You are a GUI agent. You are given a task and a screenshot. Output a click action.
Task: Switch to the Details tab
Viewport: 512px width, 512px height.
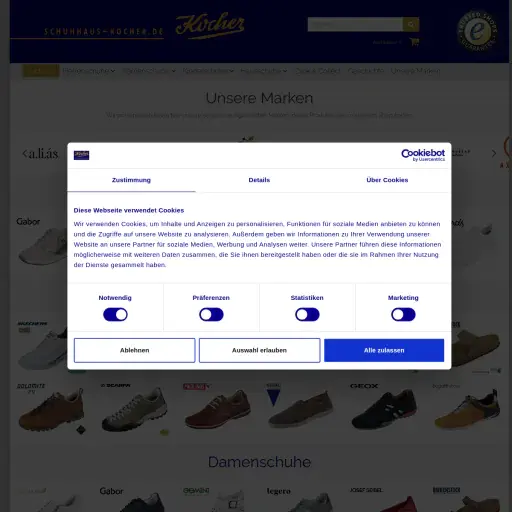(259, 180)
